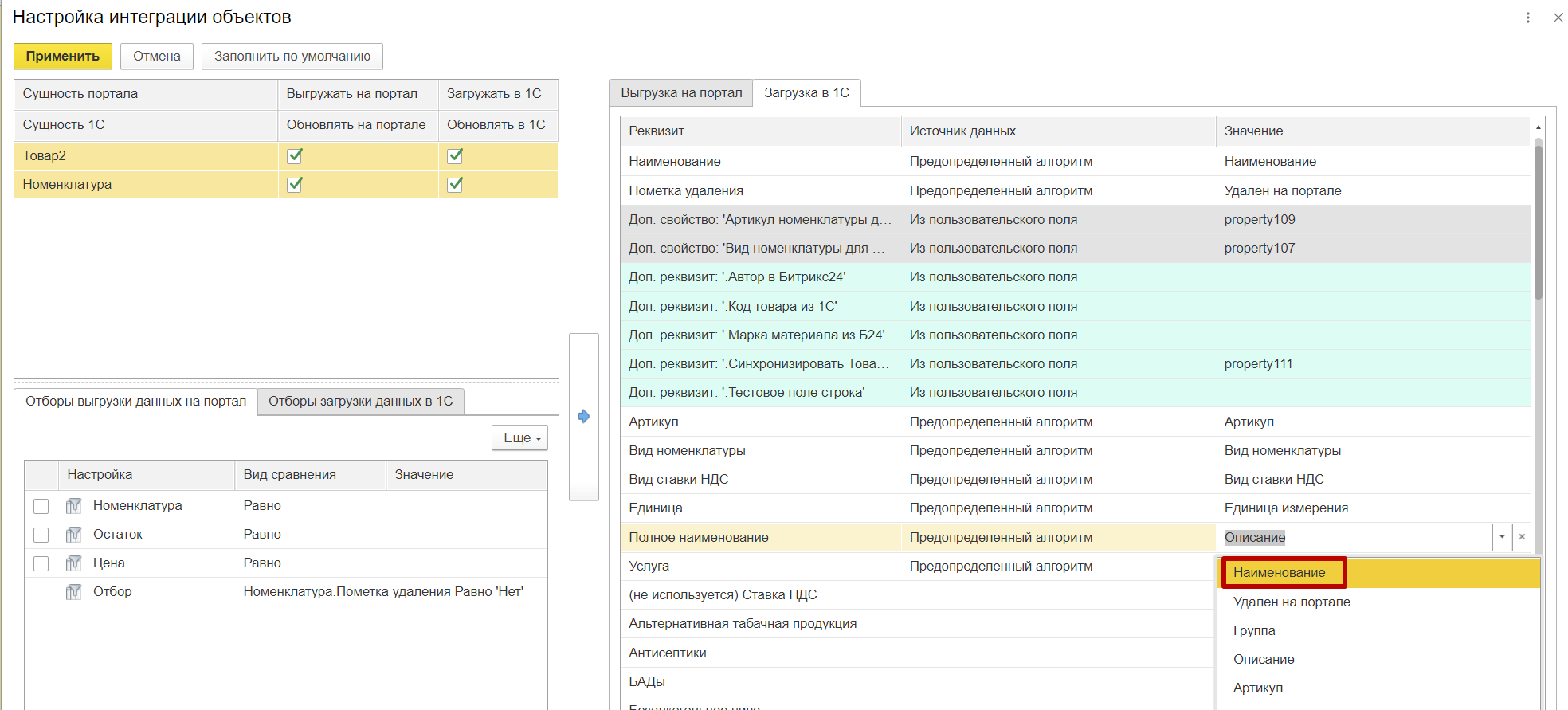
Task: Clear the Описание value with the X icon
Action: [1522, 537]
